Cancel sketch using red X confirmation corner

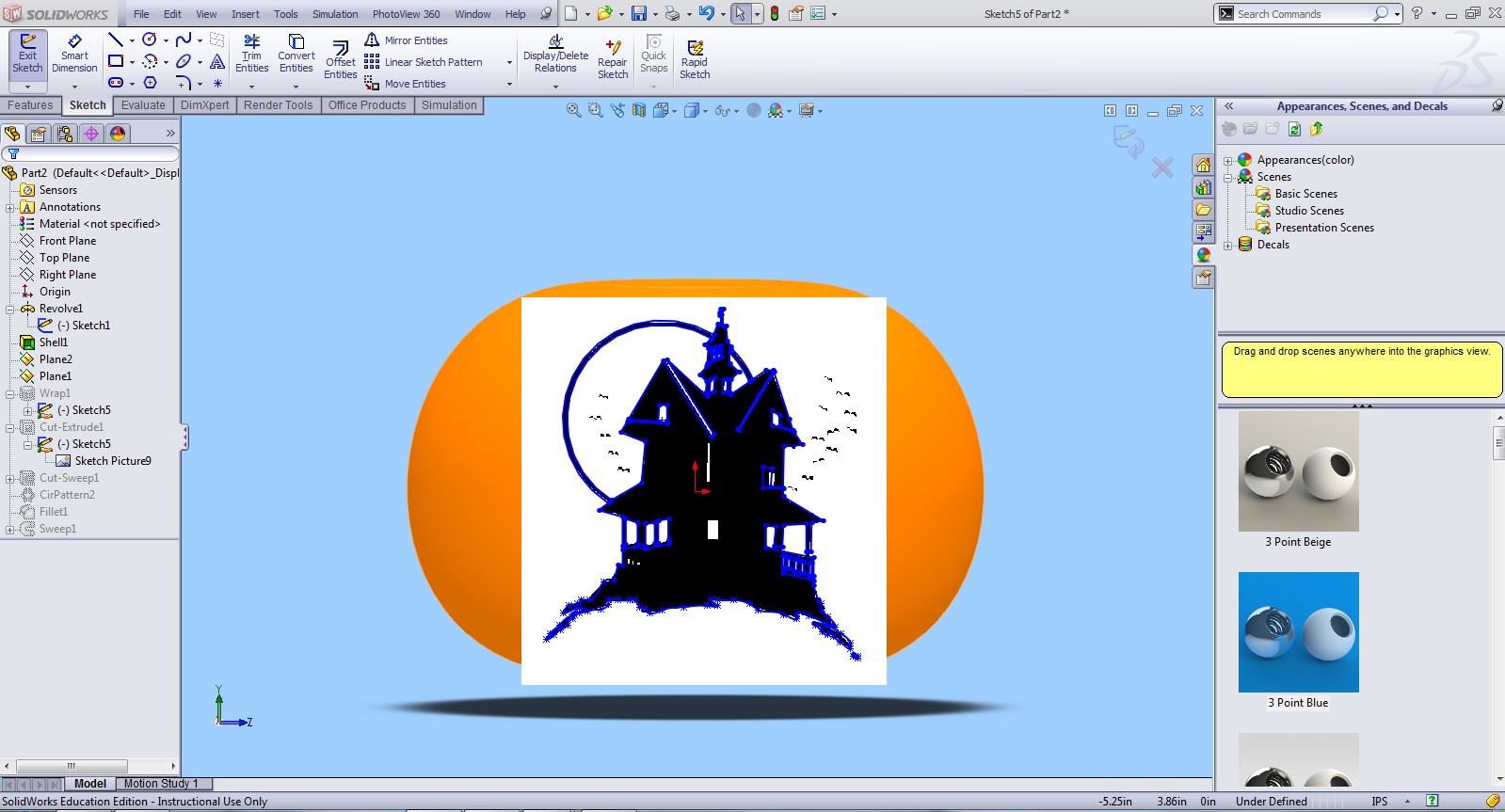pyautogui.click(x=1162, y=167)
